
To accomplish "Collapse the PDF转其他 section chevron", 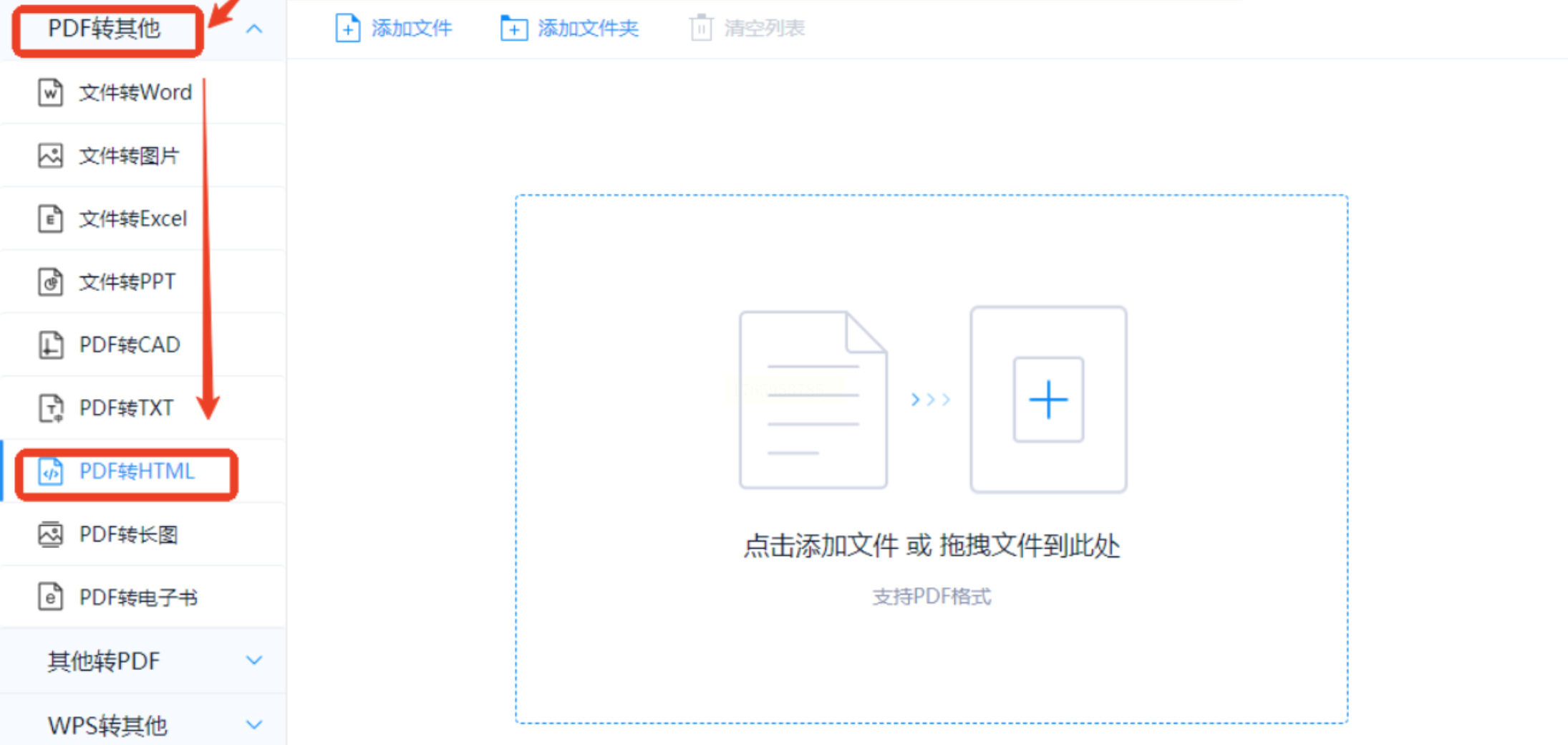I will (x=254, y=29).
